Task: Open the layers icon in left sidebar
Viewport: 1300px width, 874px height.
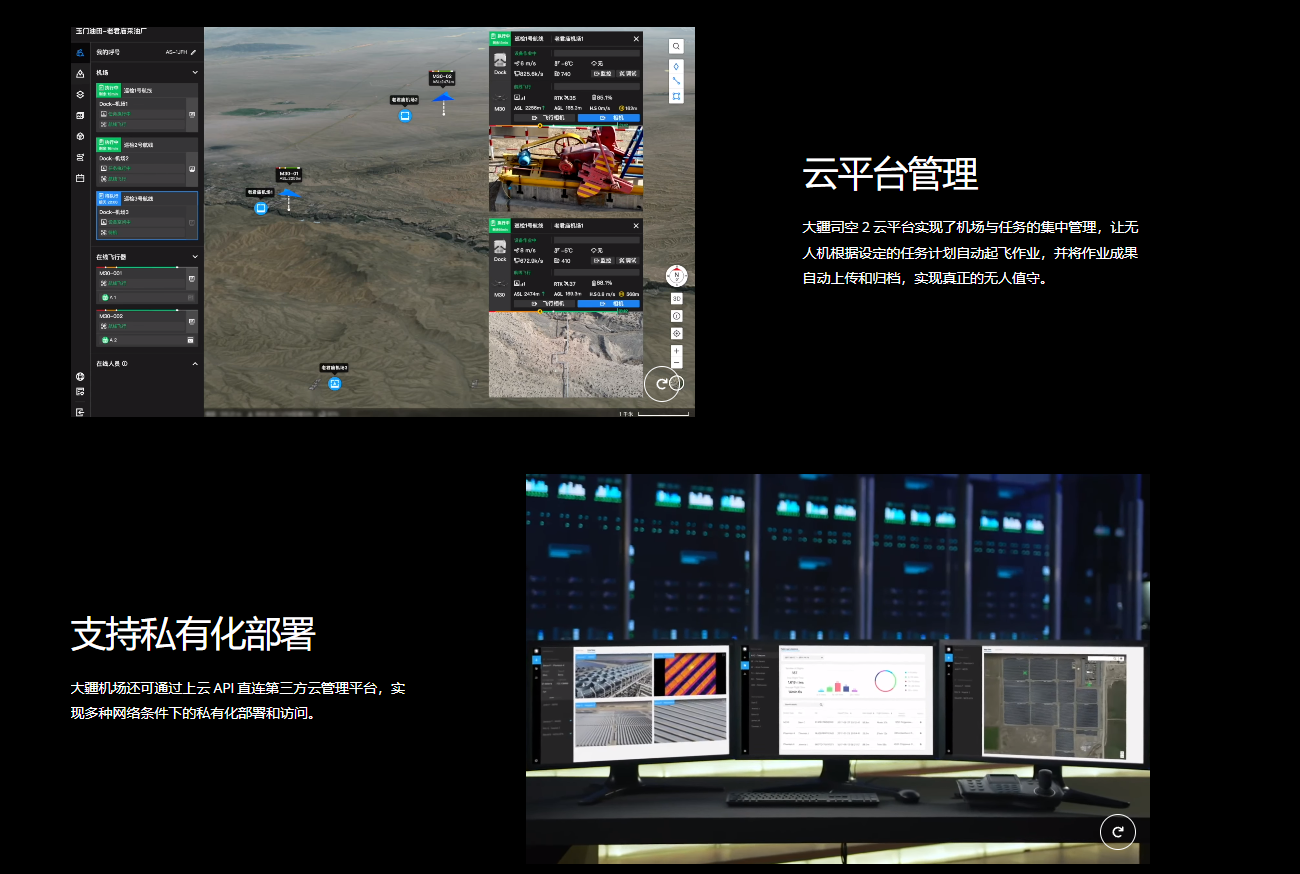Action: click(x=80, y=94)
